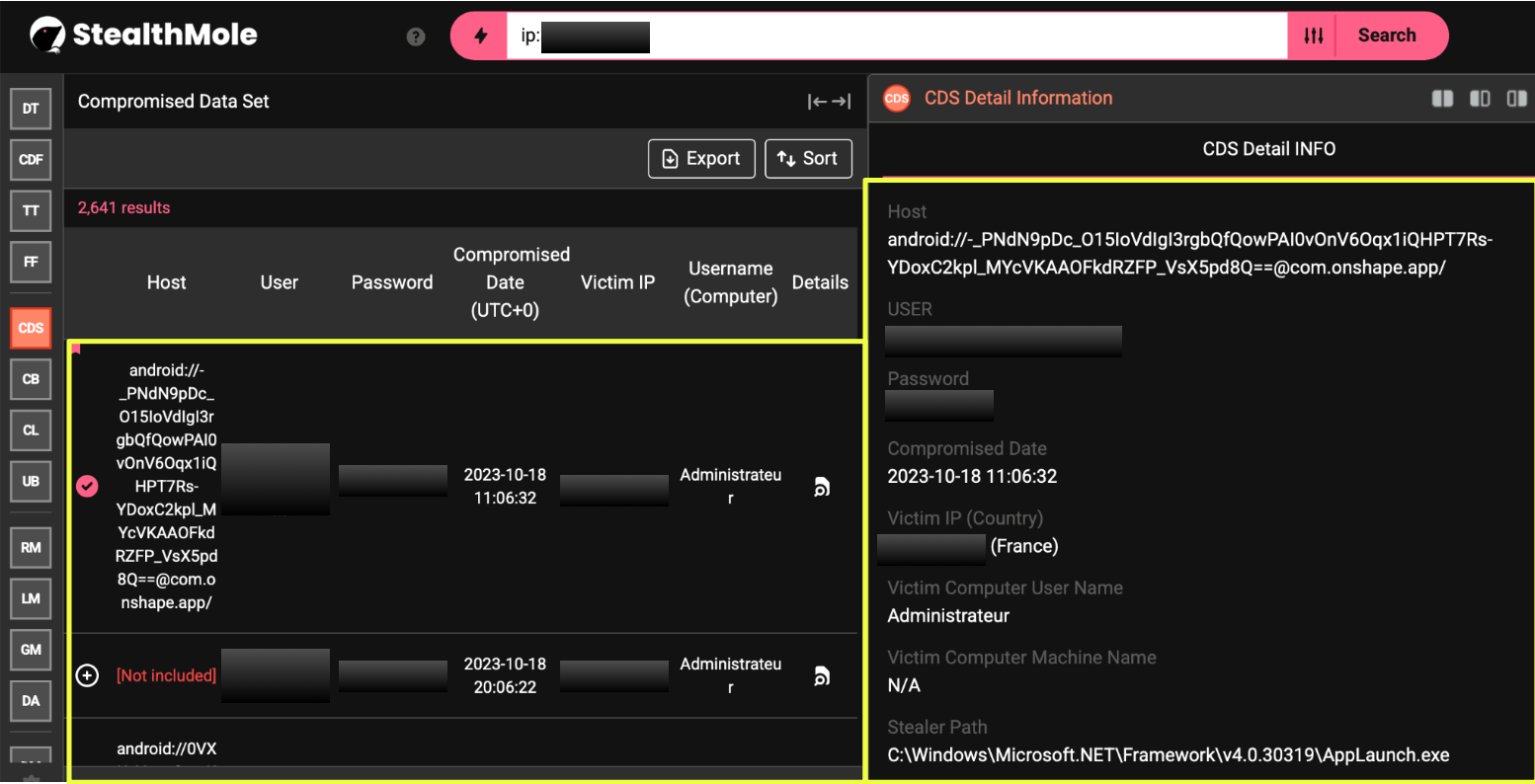This screenshot has height=784, width=1535.
Task: Uncheck the selected first result row
Action: [88, 486]
